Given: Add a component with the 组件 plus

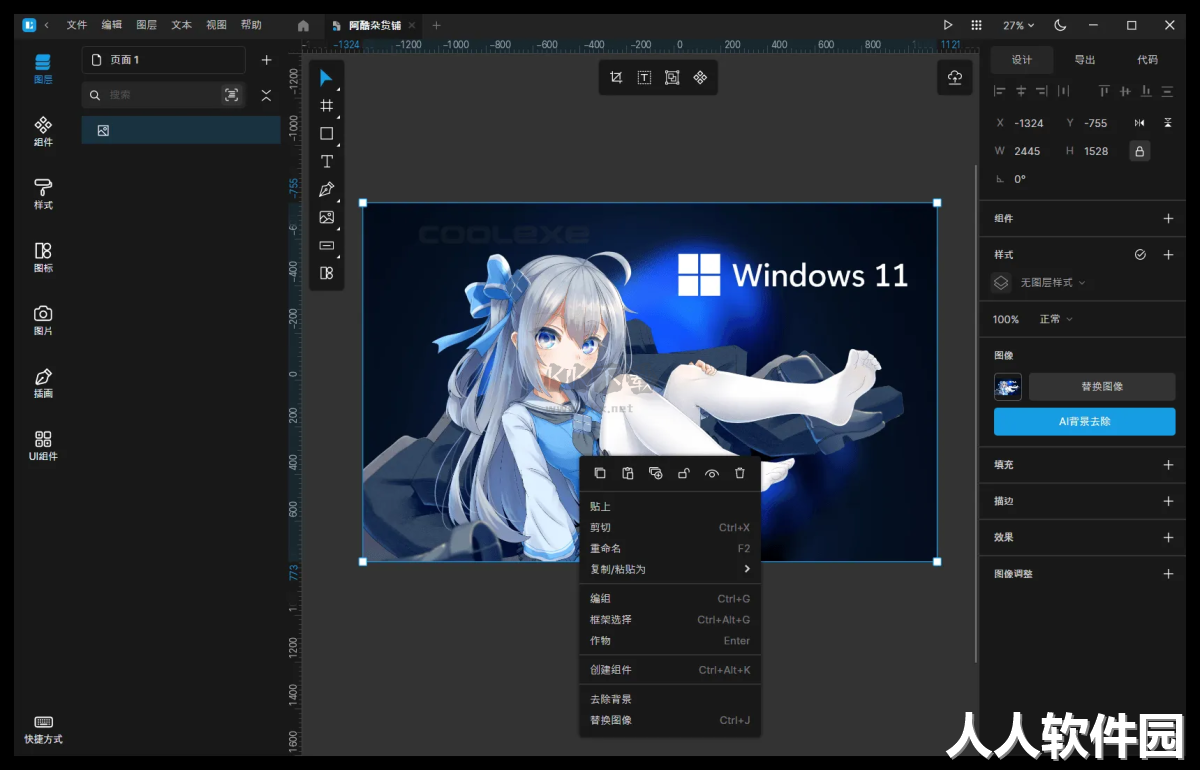Looking at the screenshot, I should click(x=1168, y=218).
